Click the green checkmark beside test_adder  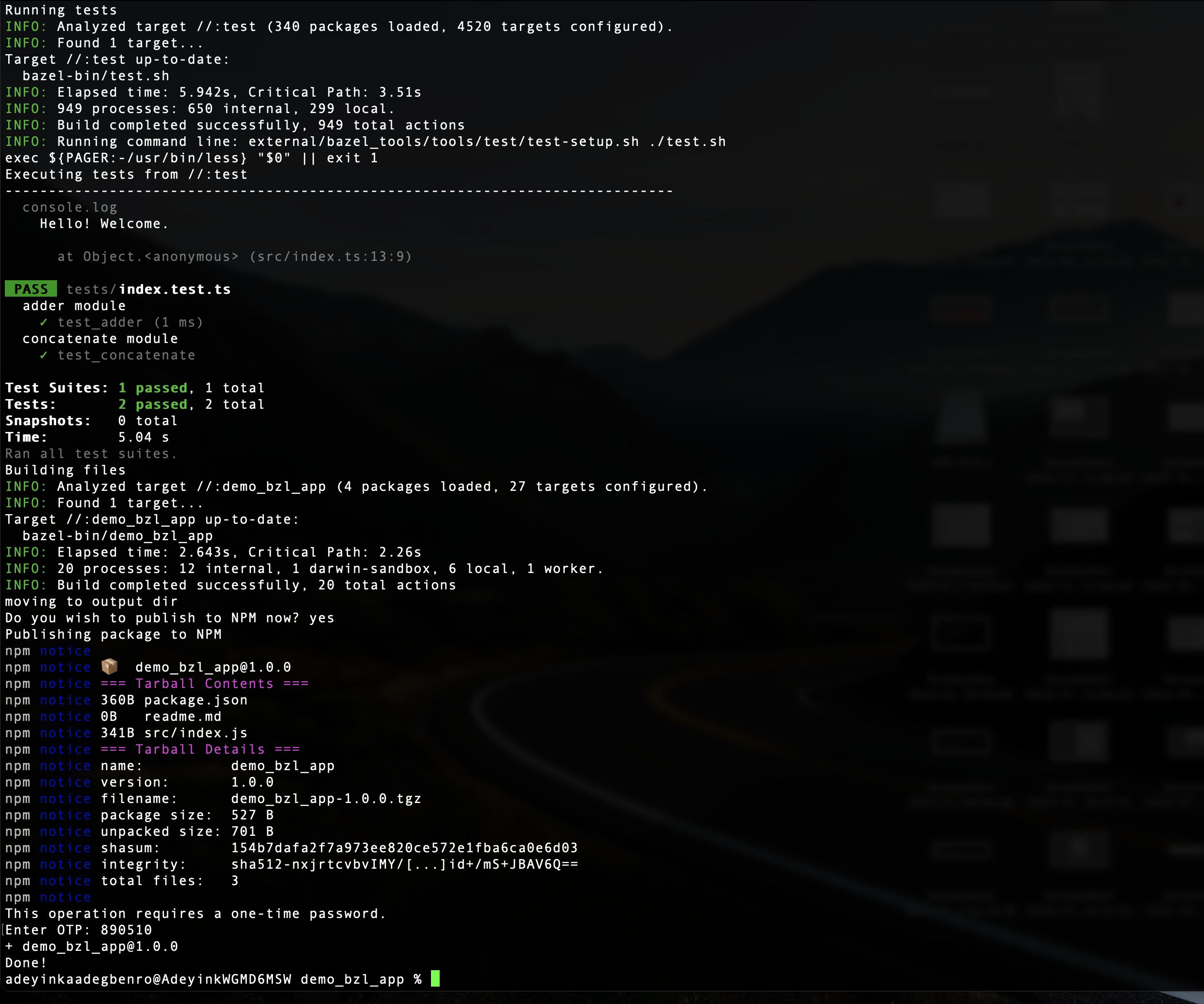coord(43,322)
